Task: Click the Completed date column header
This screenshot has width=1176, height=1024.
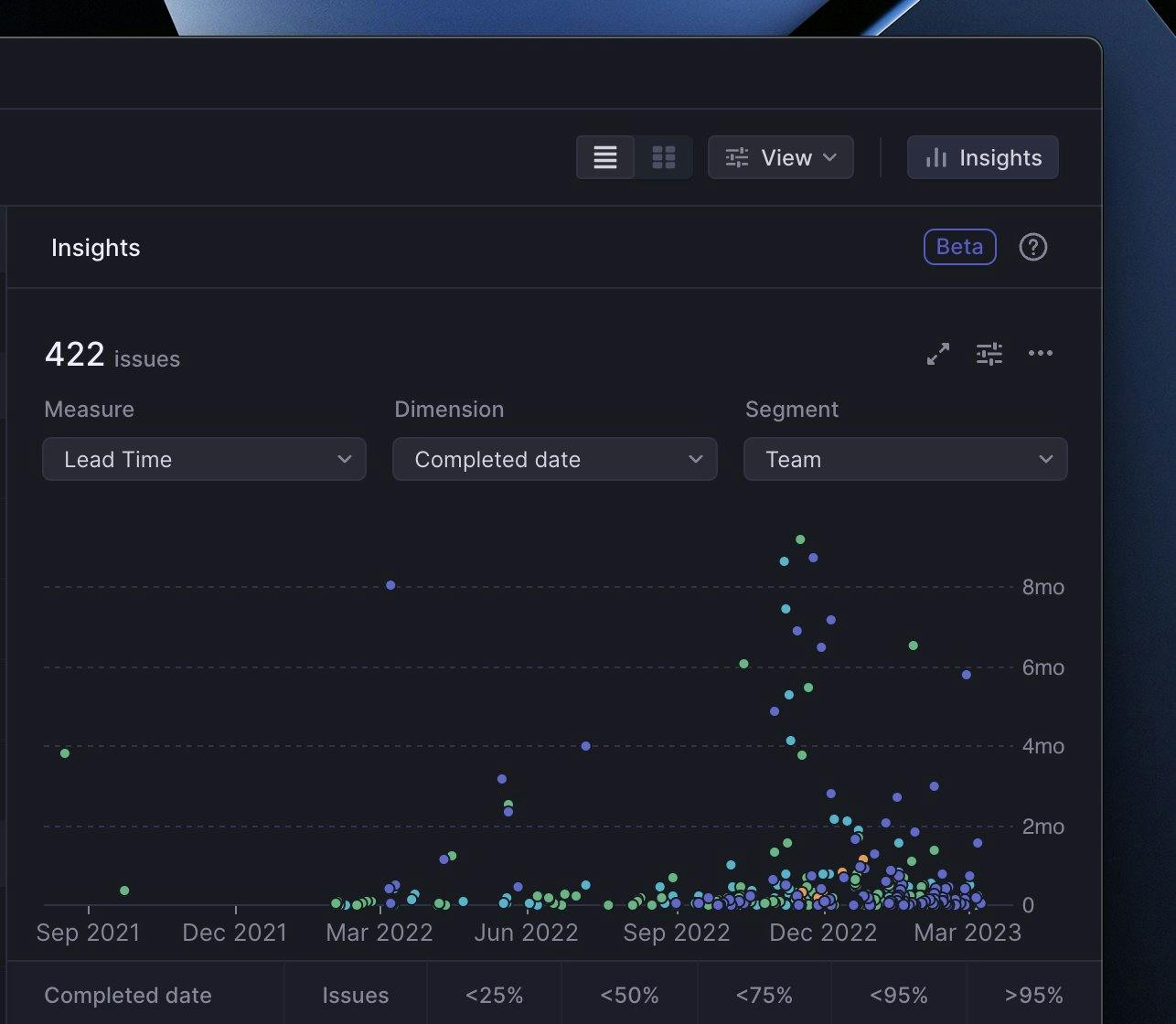Action: point(128,996)
